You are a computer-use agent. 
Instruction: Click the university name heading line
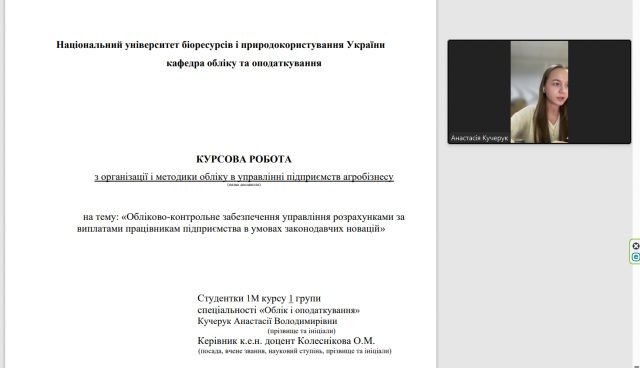point(220,44)
